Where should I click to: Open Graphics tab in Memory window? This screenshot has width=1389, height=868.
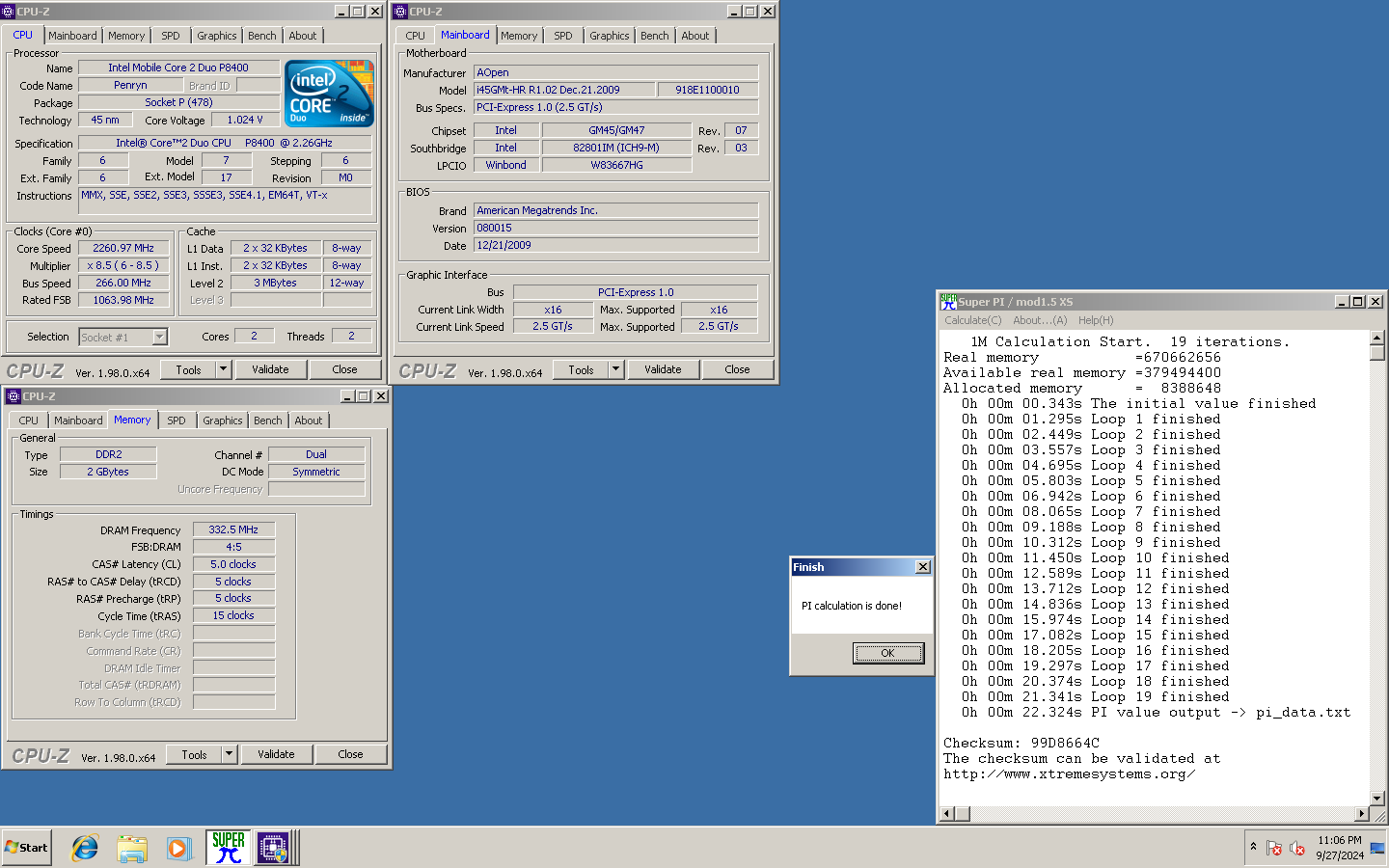223,420
